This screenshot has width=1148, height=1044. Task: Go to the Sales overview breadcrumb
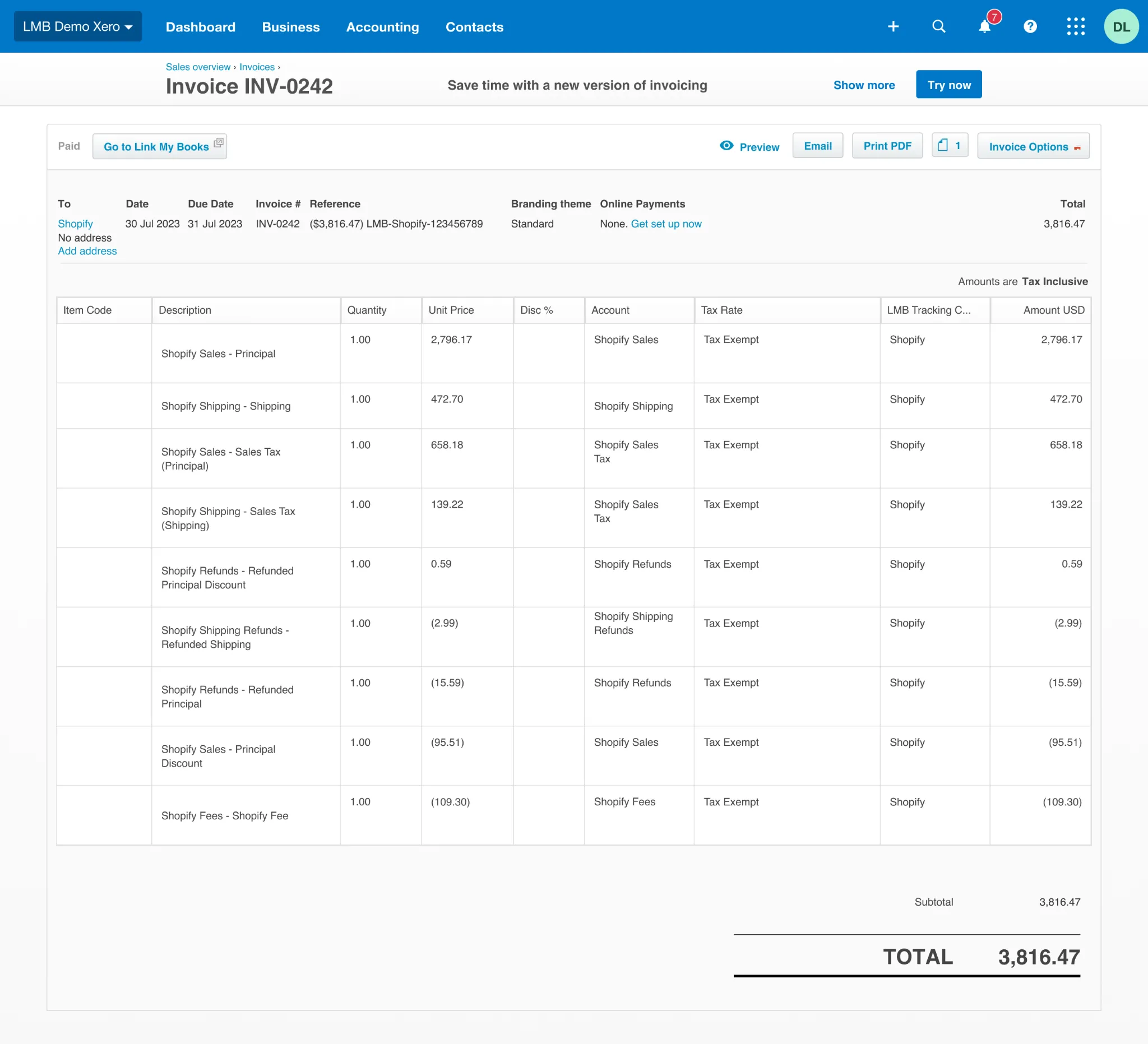point(198,67)
